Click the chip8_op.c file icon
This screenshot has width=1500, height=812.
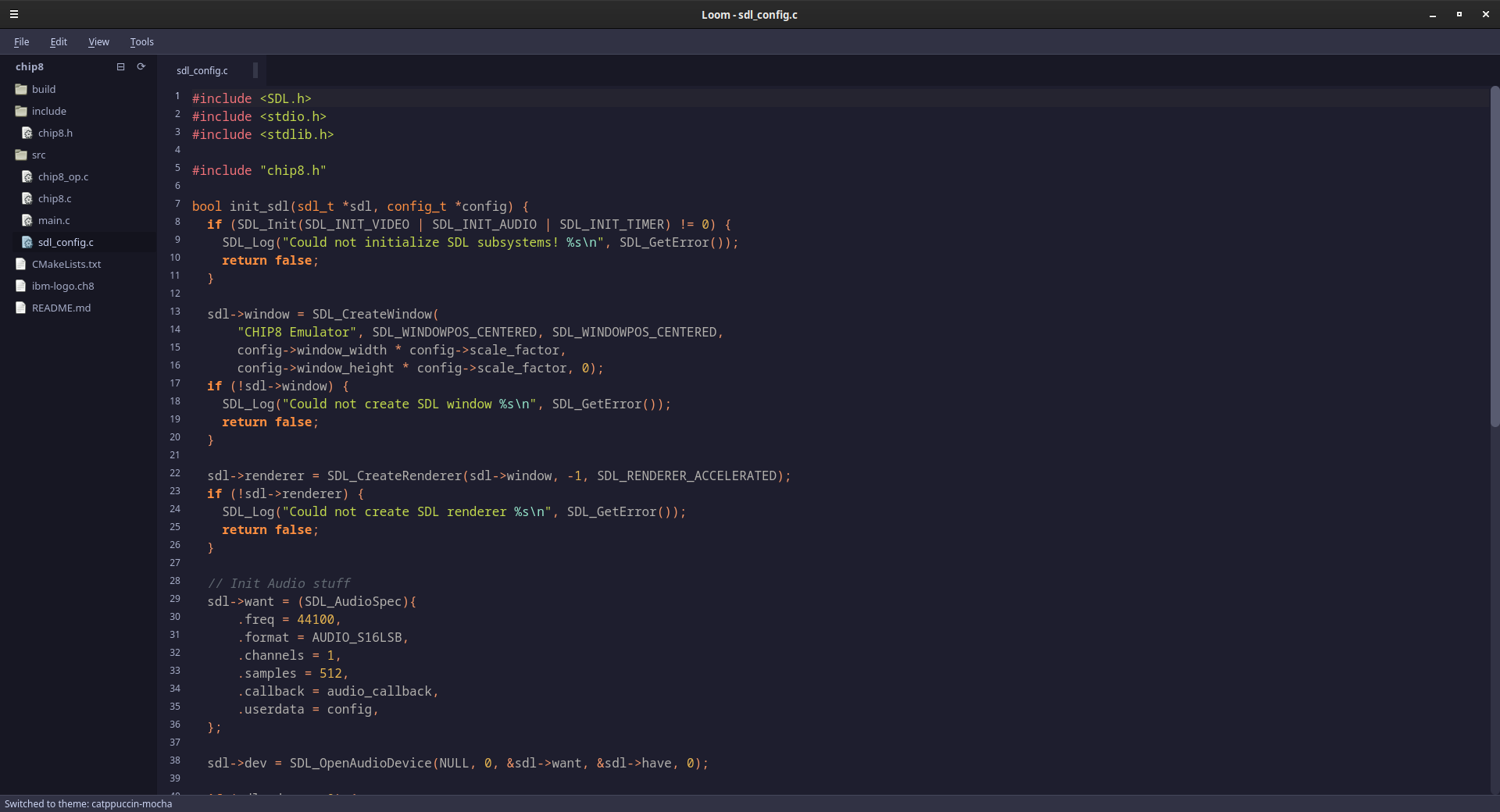(27, 176)
